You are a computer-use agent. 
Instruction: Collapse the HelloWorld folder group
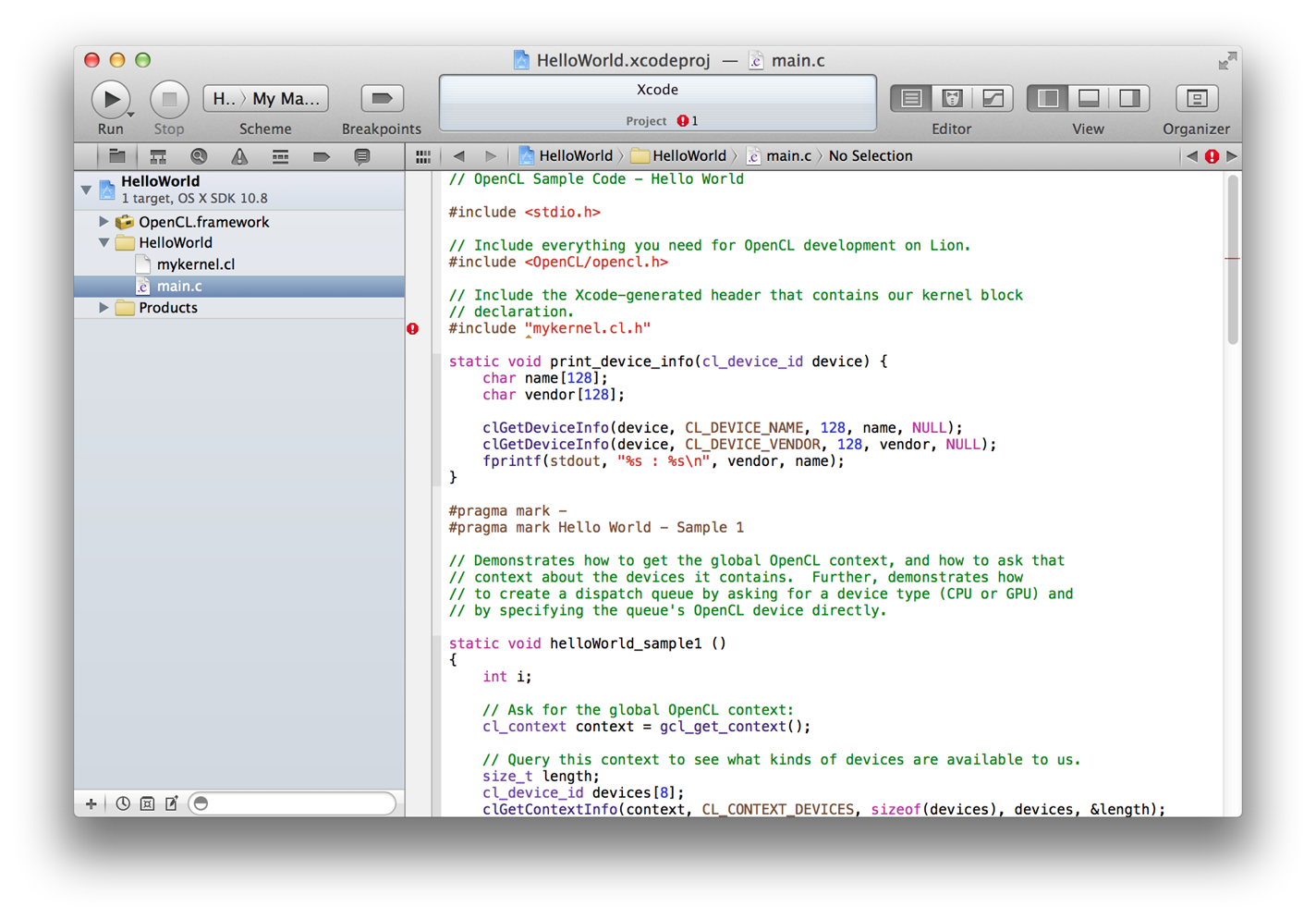coord(104,243)
